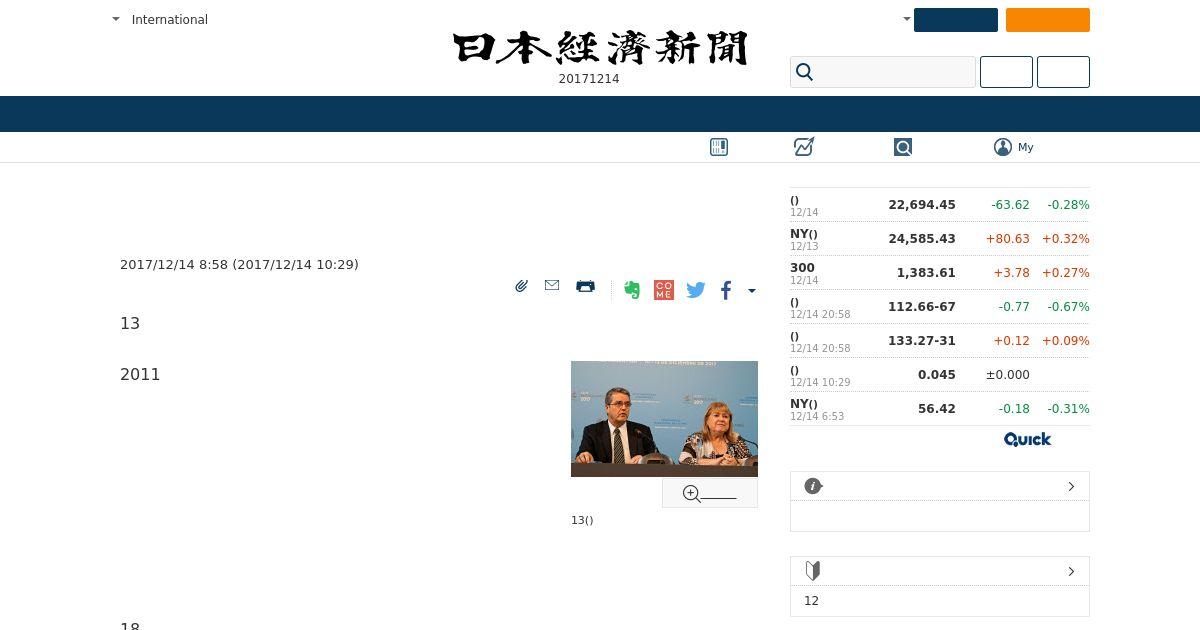
Task: Click the first outlined button beside search
Action: pyautogui.click(x=1006, y=72)
